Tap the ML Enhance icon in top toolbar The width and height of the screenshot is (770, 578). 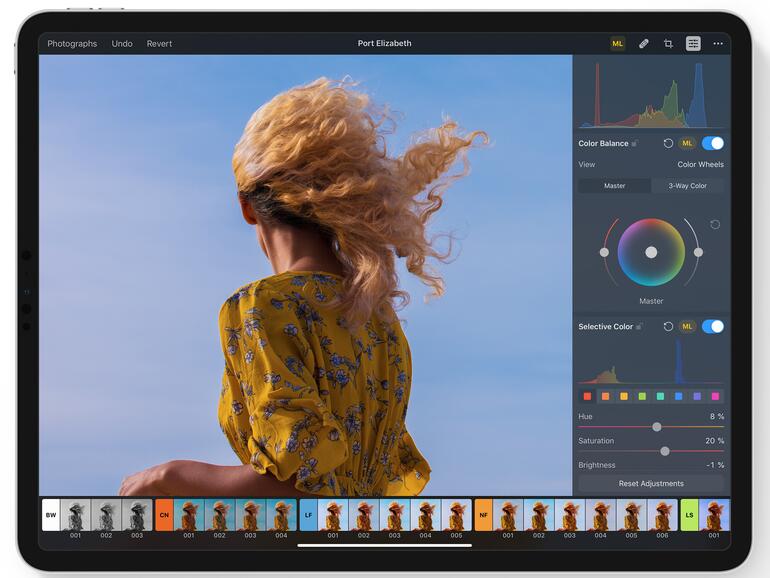(x=617, y=44)
